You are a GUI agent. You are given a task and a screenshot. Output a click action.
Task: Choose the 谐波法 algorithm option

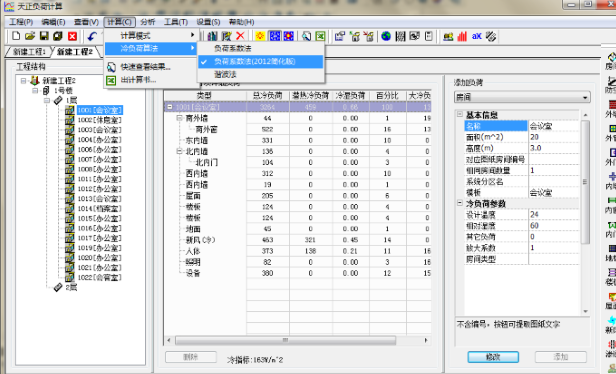pos(260,74)
